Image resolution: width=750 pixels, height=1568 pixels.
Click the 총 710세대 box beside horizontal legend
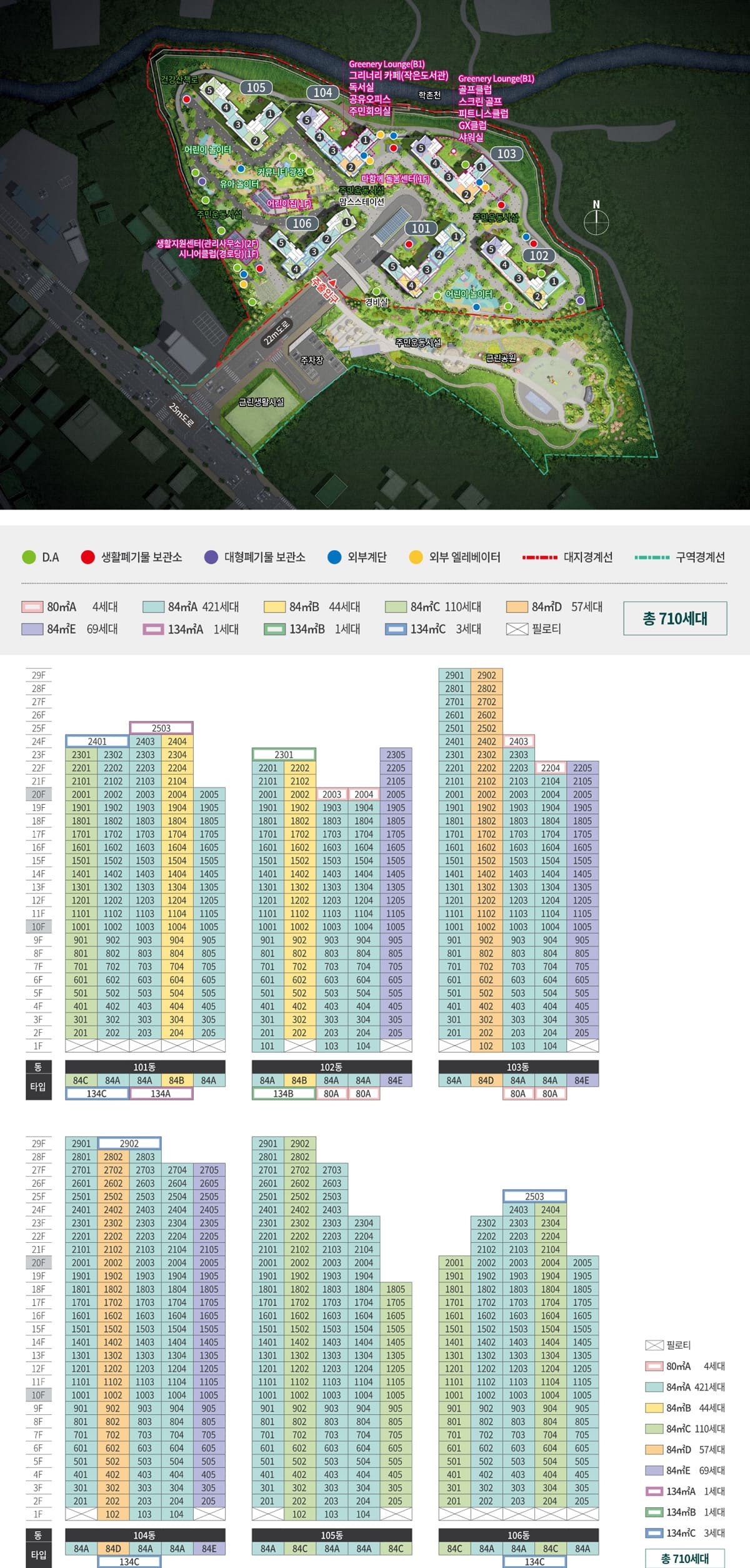pos(675,618)
